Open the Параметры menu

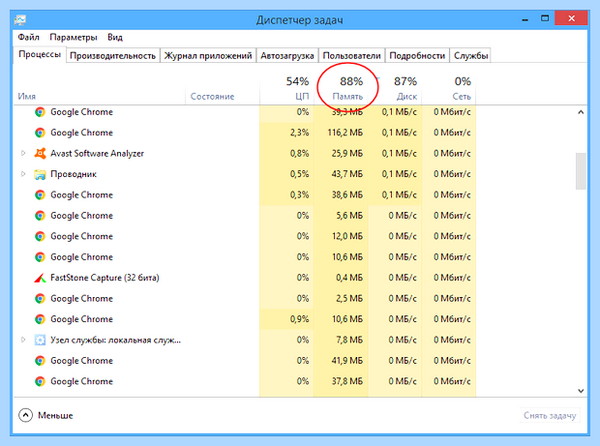coord(73,37)
